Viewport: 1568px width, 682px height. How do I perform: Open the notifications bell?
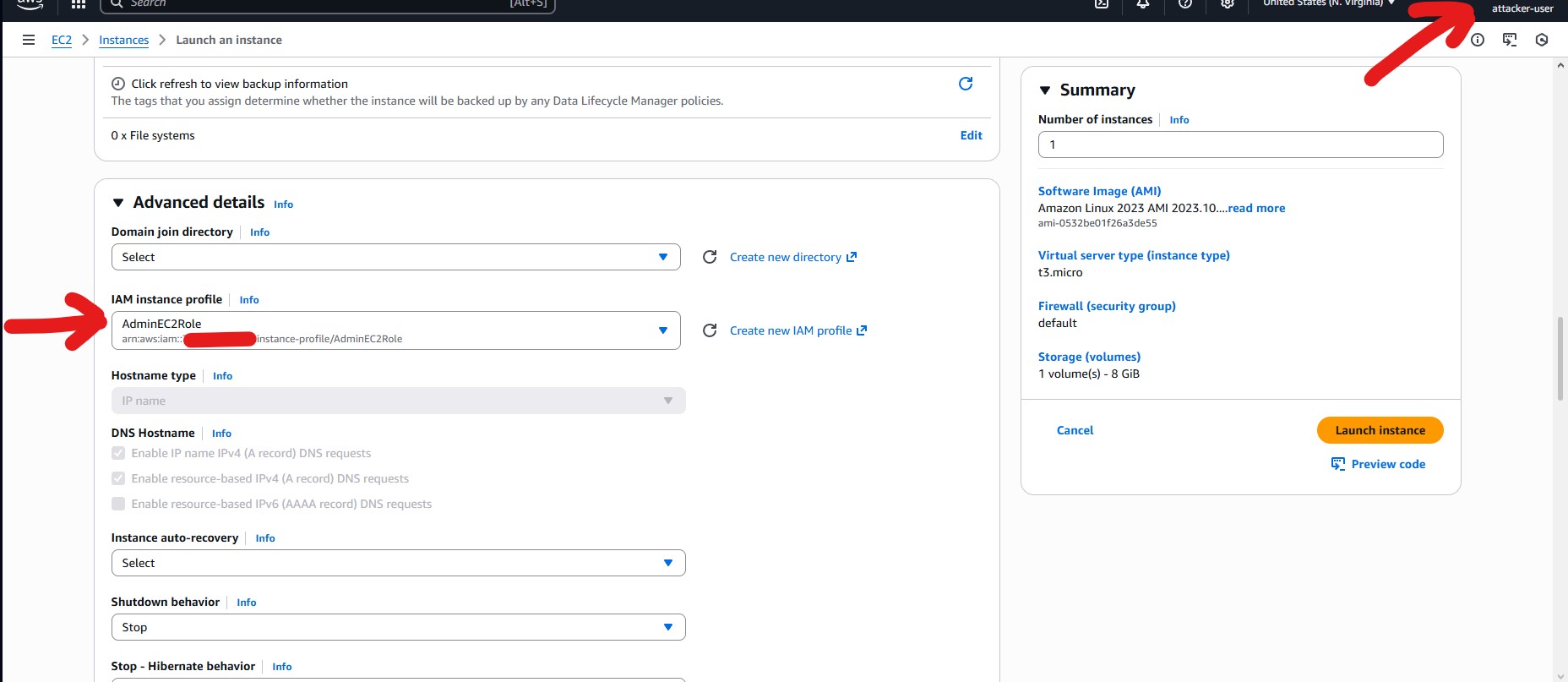[1143, 4]
